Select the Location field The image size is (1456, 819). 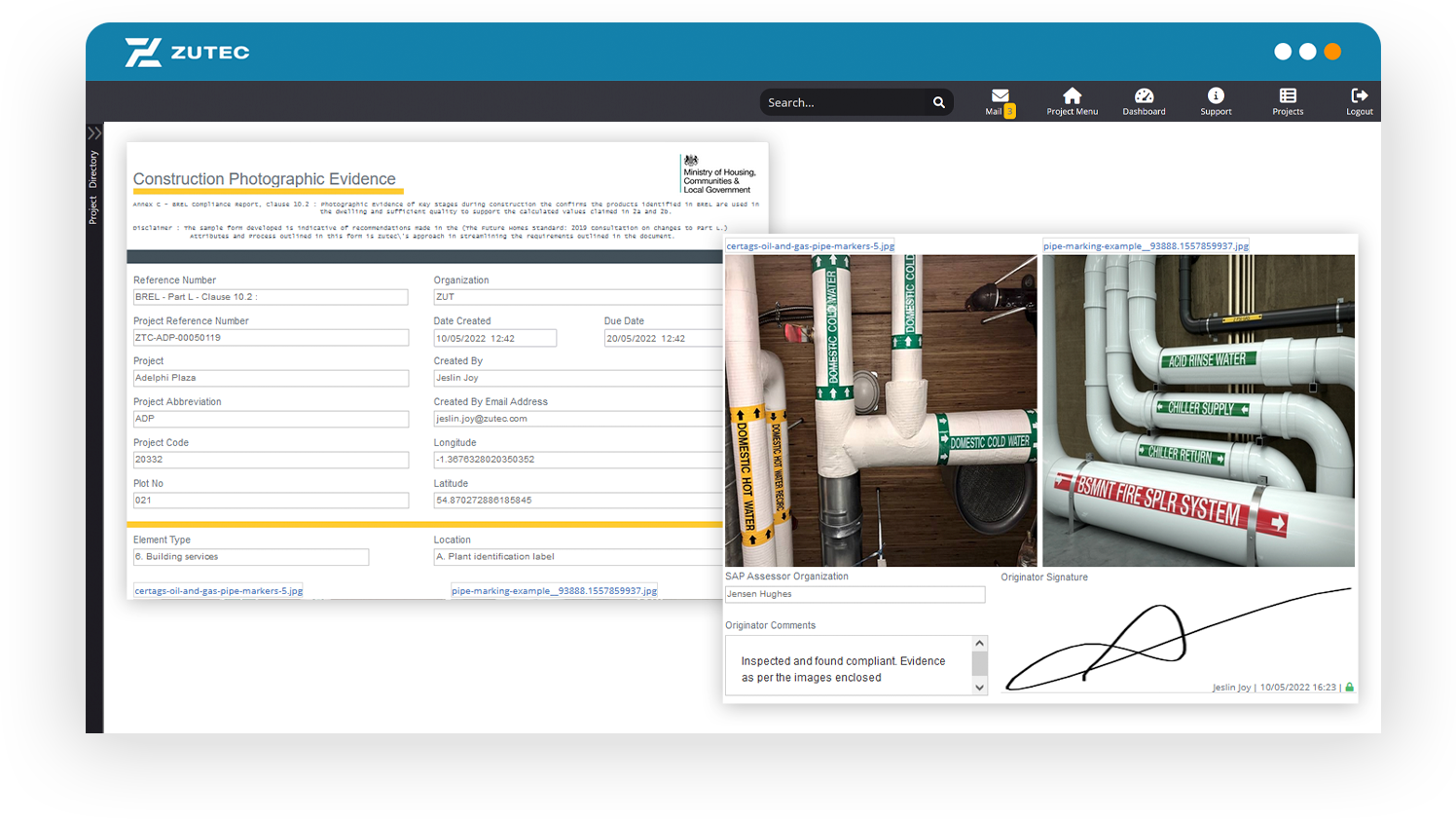click(577, 557)
